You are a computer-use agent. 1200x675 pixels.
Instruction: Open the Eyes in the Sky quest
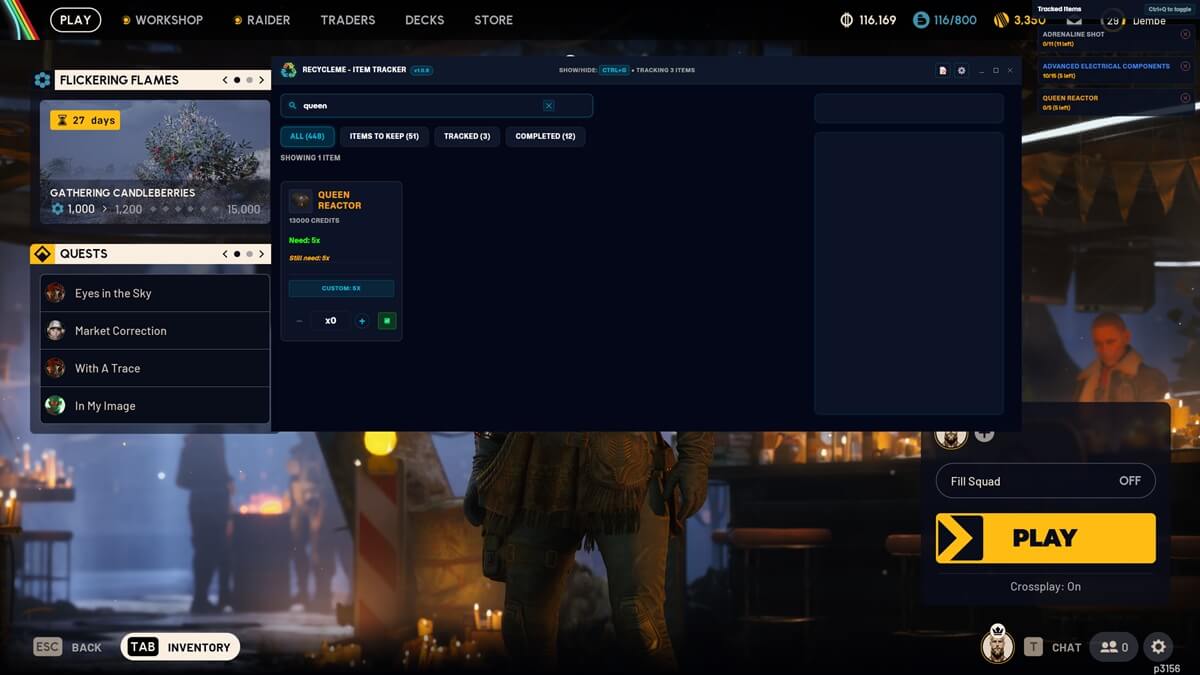(x=155, y=293)
